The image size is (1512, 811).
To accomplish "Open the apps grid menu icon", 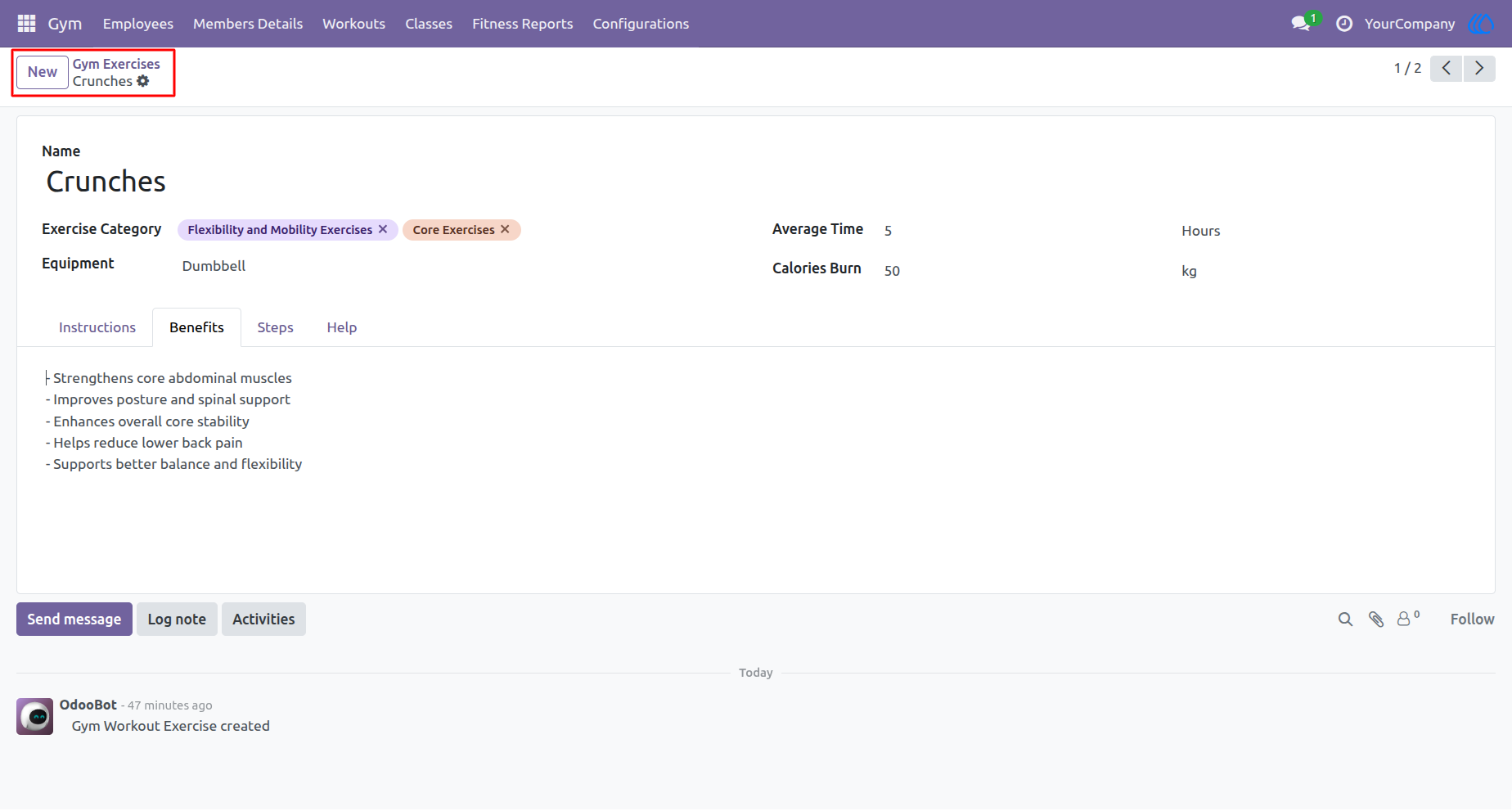I will 26,24.
